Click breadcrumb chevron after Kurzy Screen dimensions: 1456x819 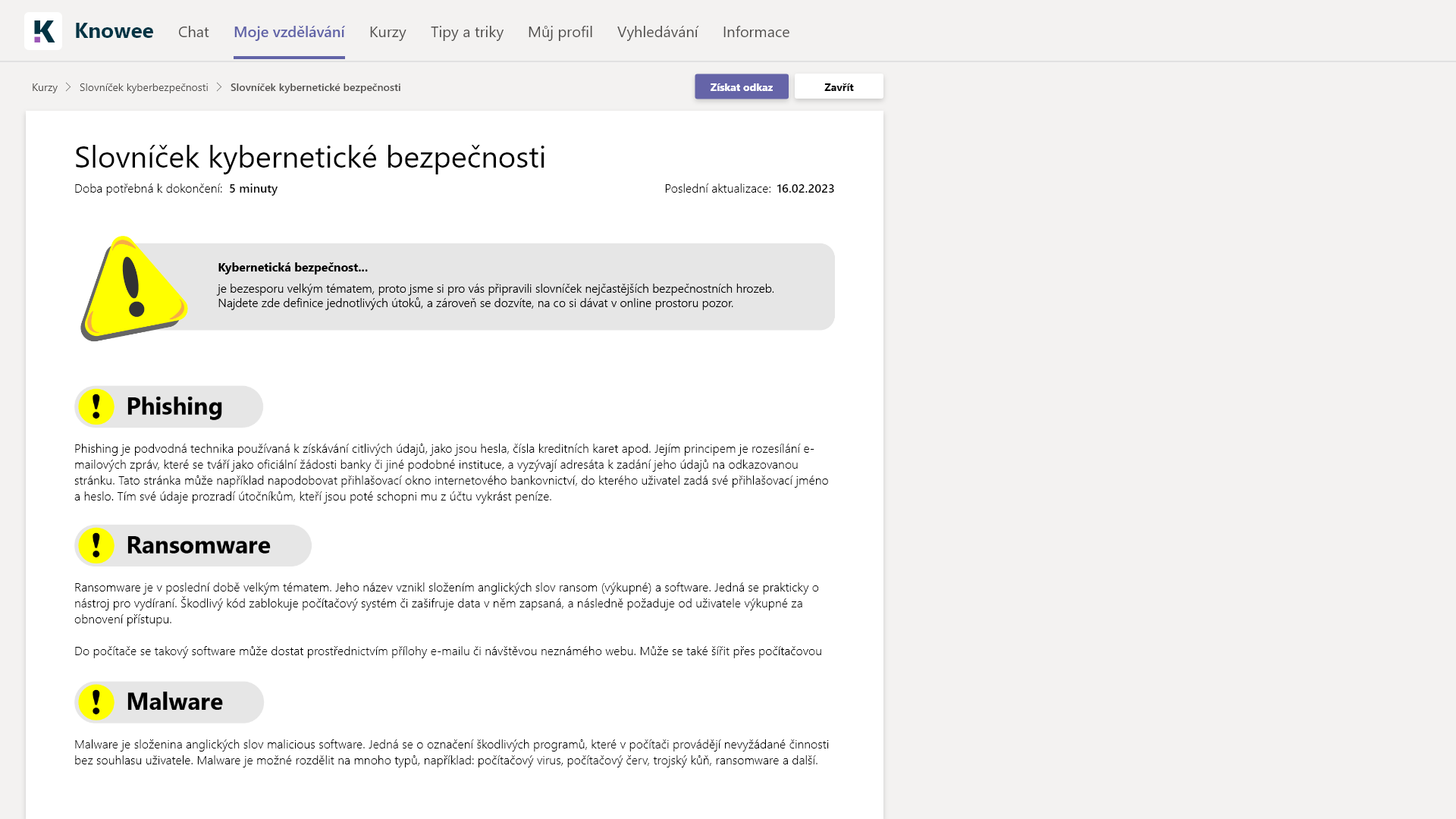point(68,87)
